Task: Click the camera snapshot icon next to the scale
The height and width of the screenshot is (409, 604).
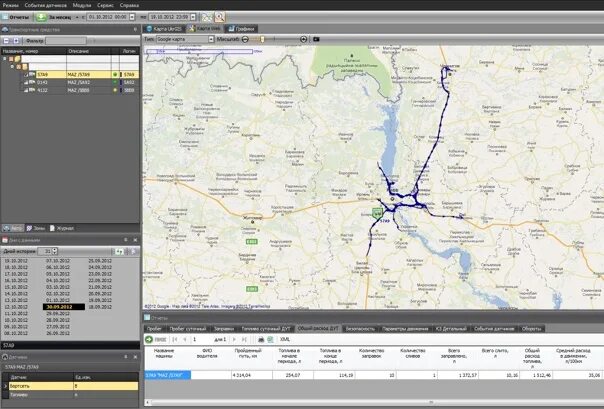Action: pos(316,39)
